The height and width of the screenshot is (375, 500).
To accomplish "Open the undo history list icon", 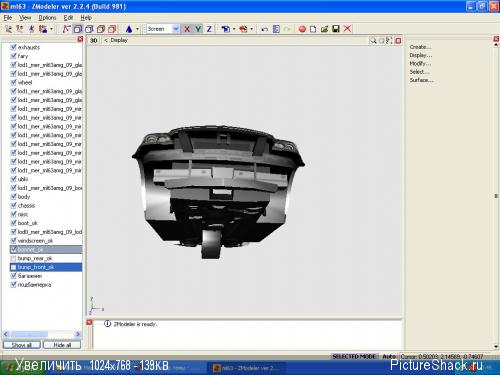I will [x=276, y=29].
